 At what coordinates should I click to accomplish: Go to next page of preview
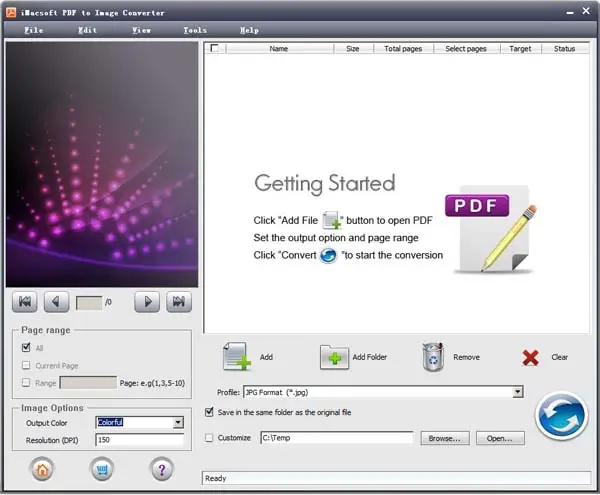(147, 302)
